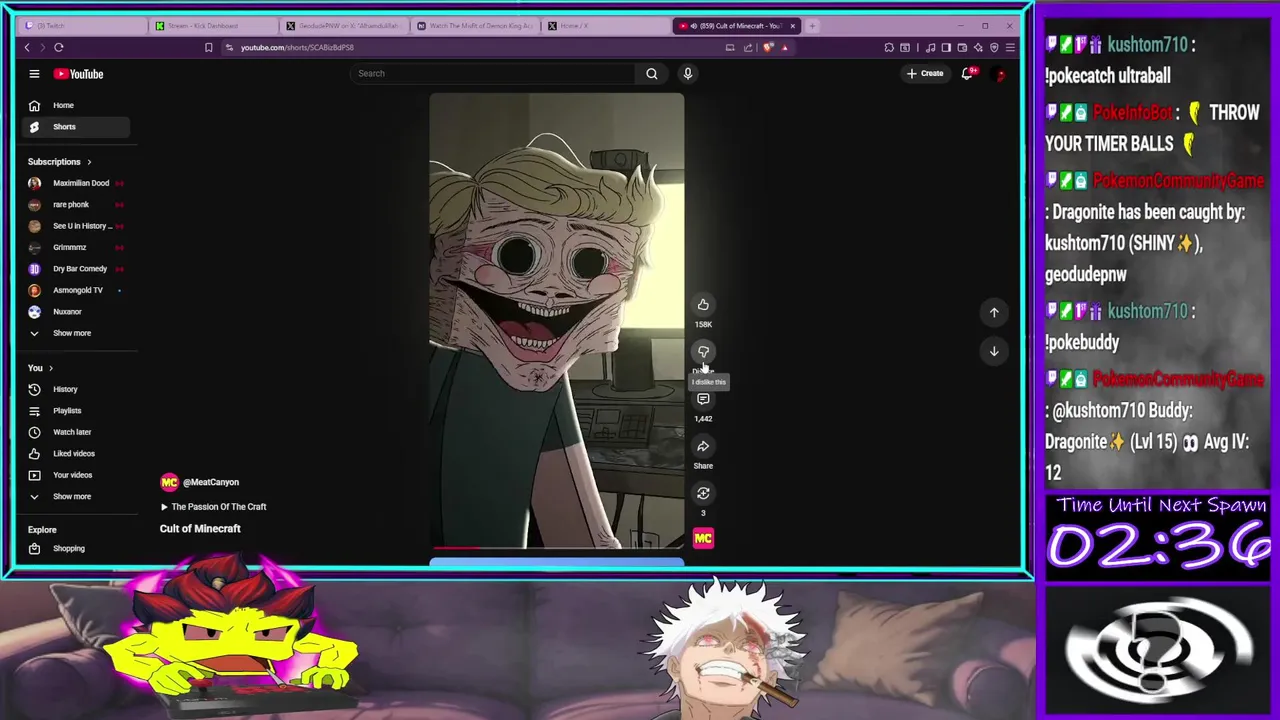Open the account avatar menu
This screenshot has height=720, width=1280.
[998, 73]
